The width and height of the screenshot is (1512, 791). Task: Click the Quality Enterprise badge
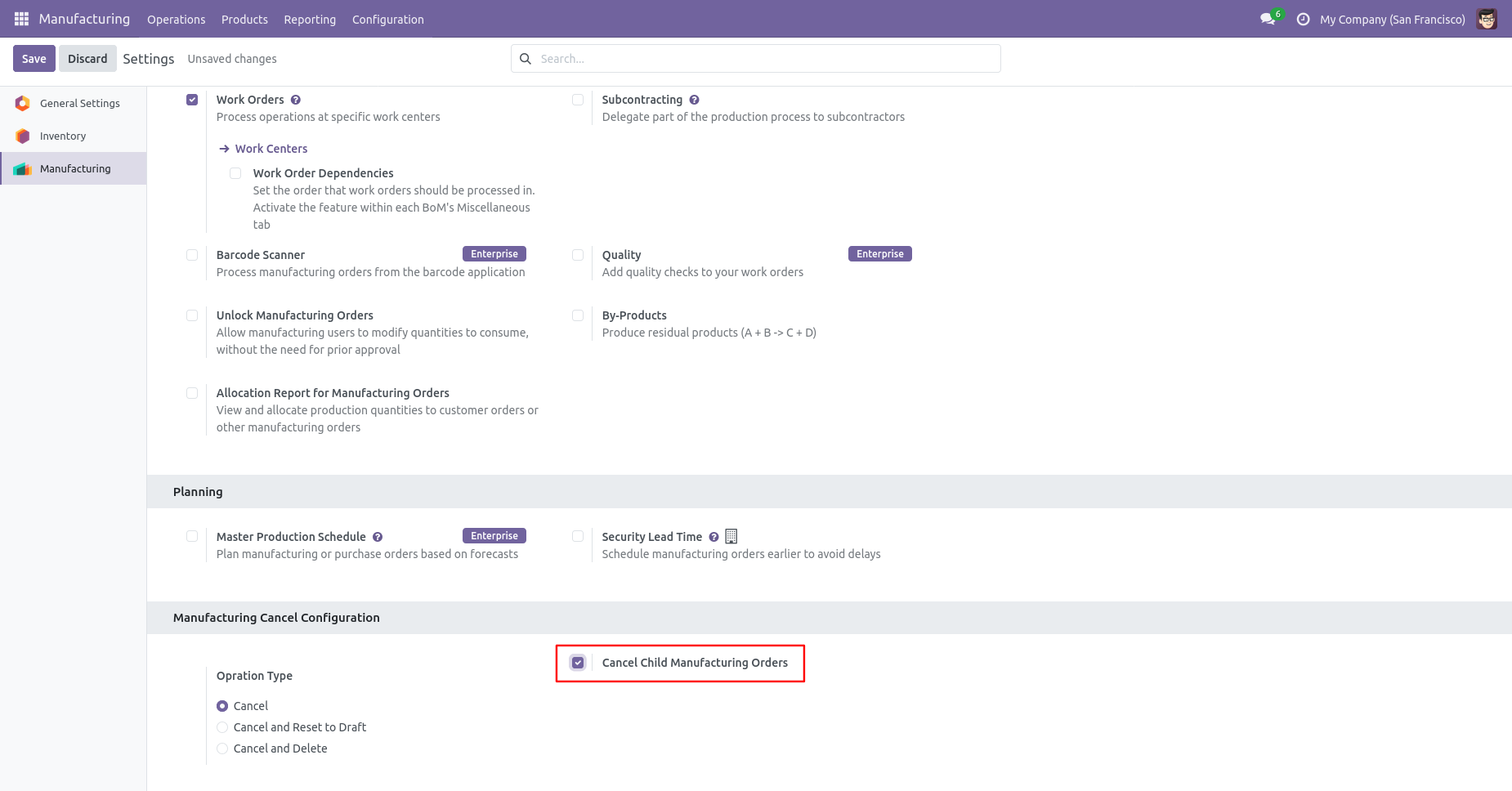tap(880, 254)
